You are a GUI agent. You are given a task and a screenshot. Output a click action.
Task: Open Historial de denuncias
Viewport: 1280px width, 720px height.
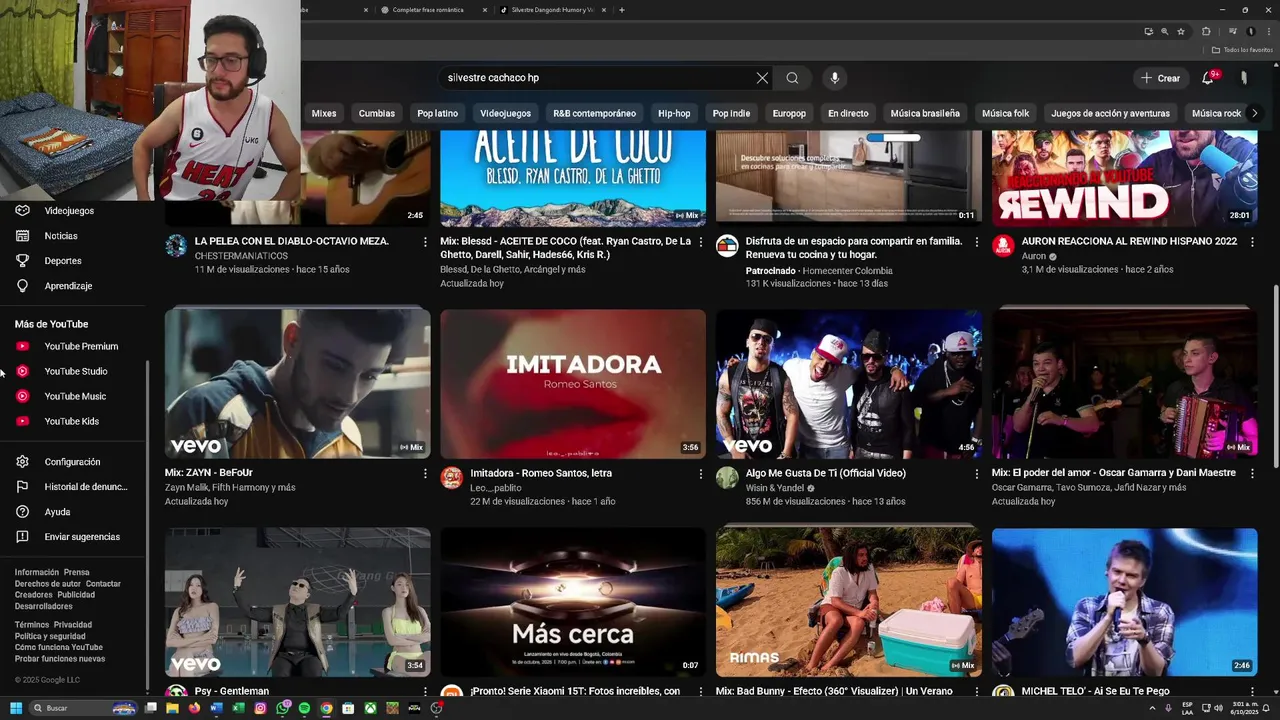tap(86, 487)
